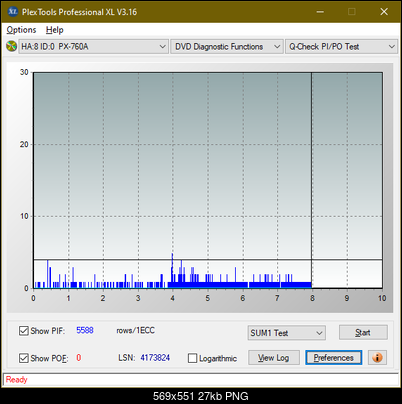Screen dimensions: 402x404
Task: Click the vertical end marker line at 8
Action: pyautogui.click(x=311, y=180)
